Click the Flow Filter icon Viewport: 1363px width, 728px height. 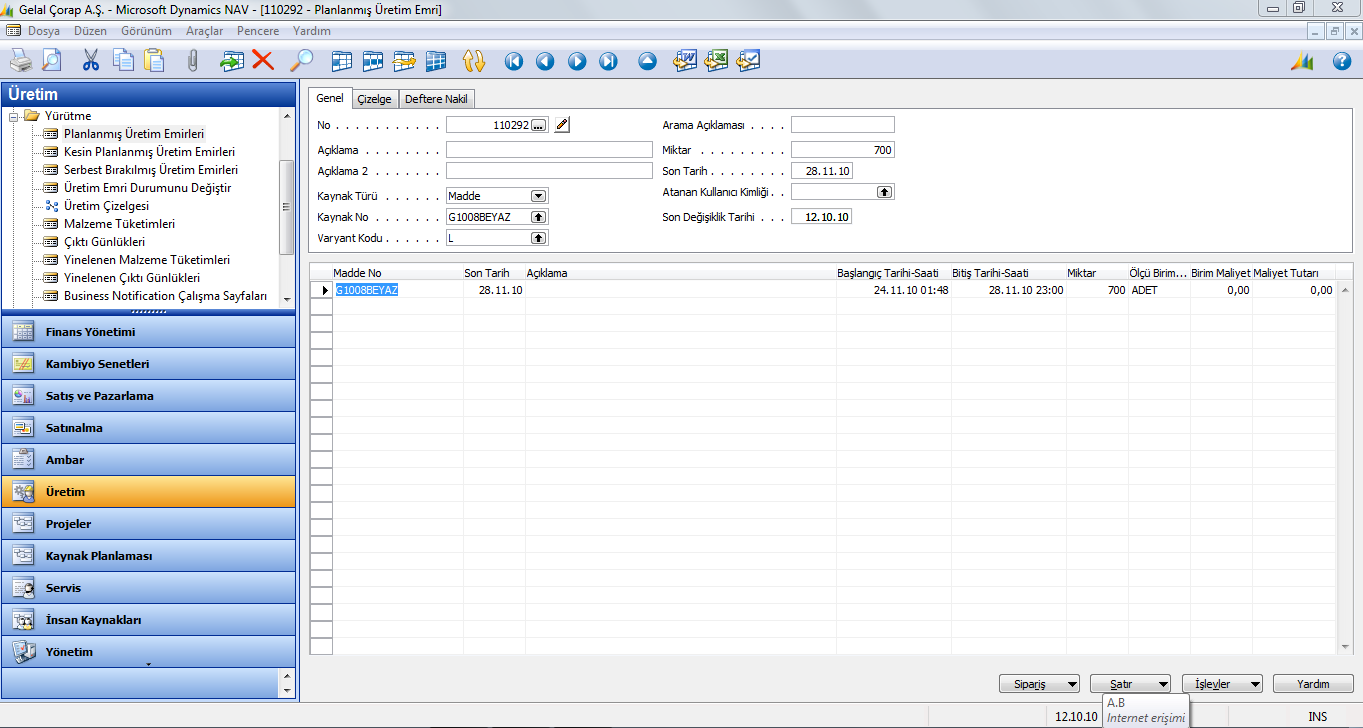[404, 61]
